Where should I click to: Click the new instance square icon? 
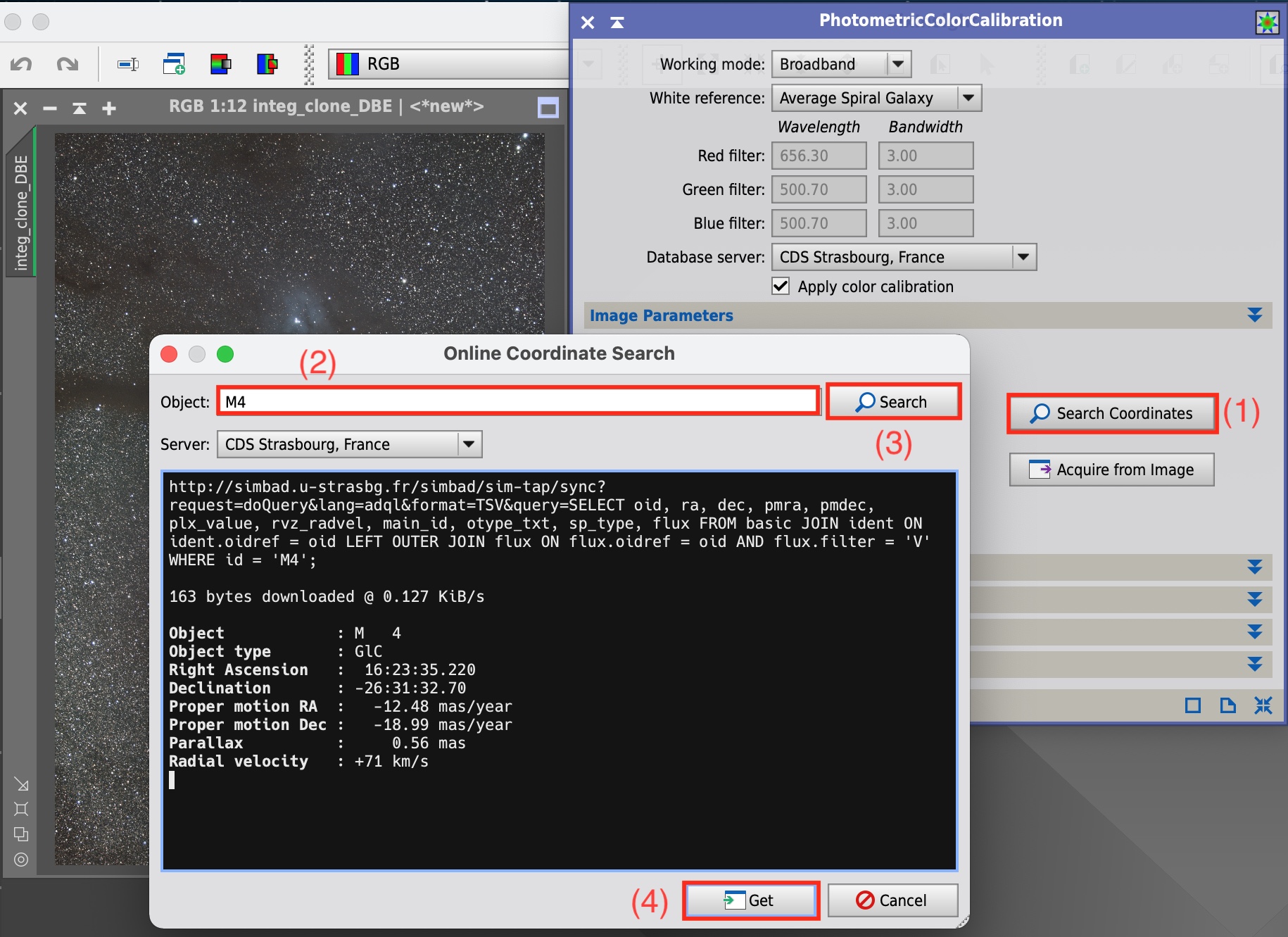(1192, 705)
